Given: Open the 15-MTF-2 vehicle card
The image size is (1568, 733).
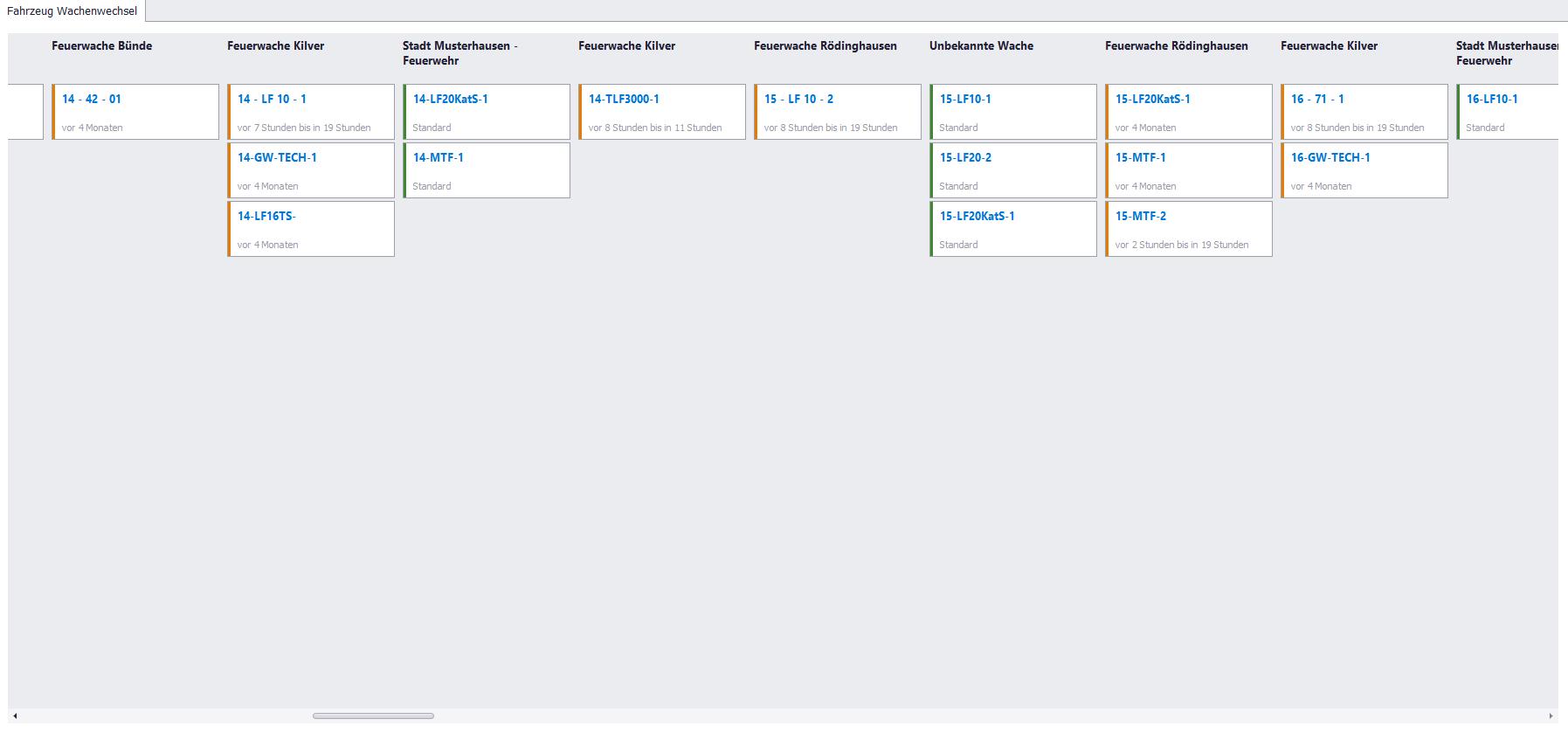Looking at the screenshot, I should click(x=1189, y=229).
